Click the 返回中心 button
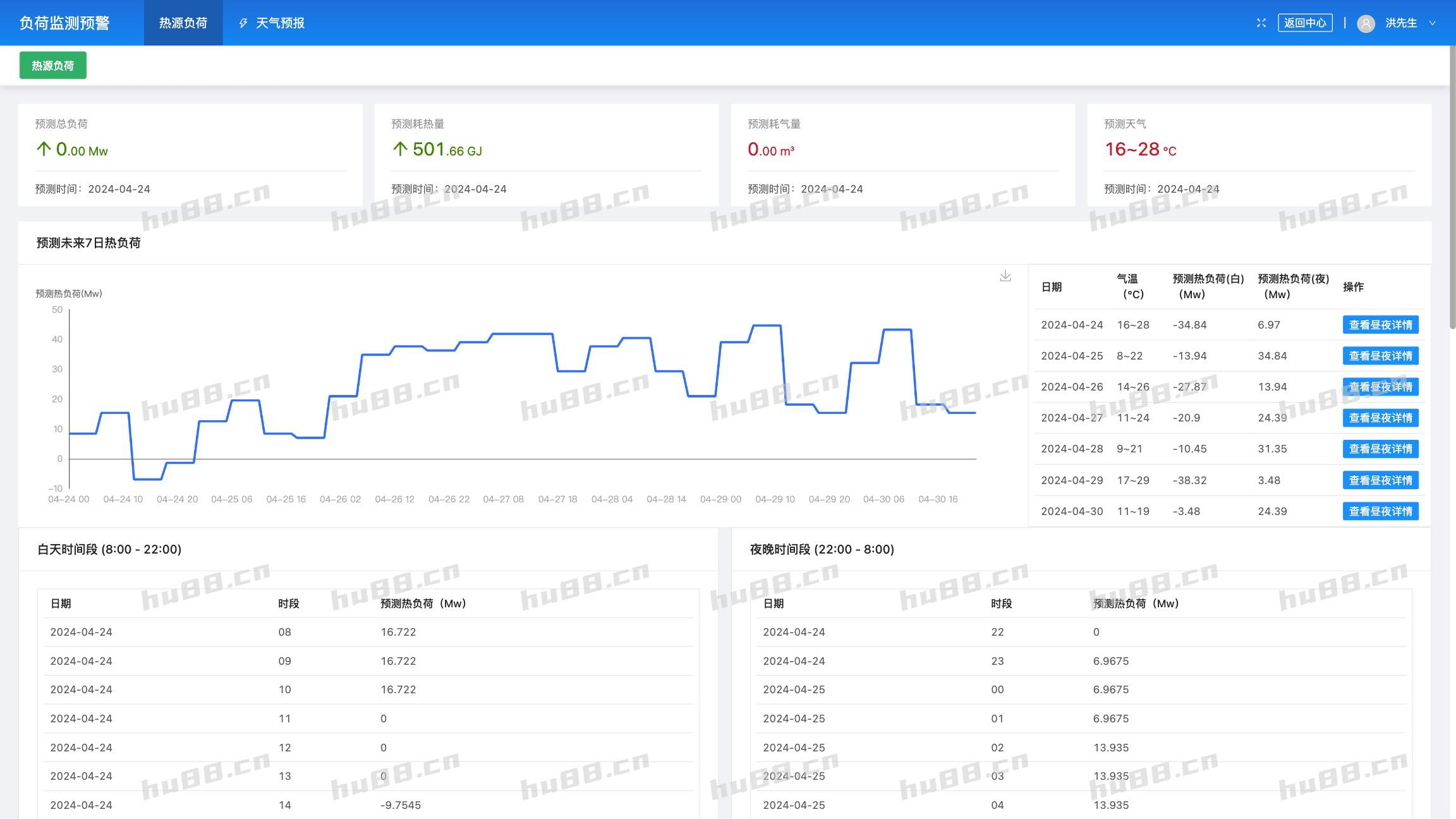The height and width of the screenshot is (819, 1456). coord(1305,23)
